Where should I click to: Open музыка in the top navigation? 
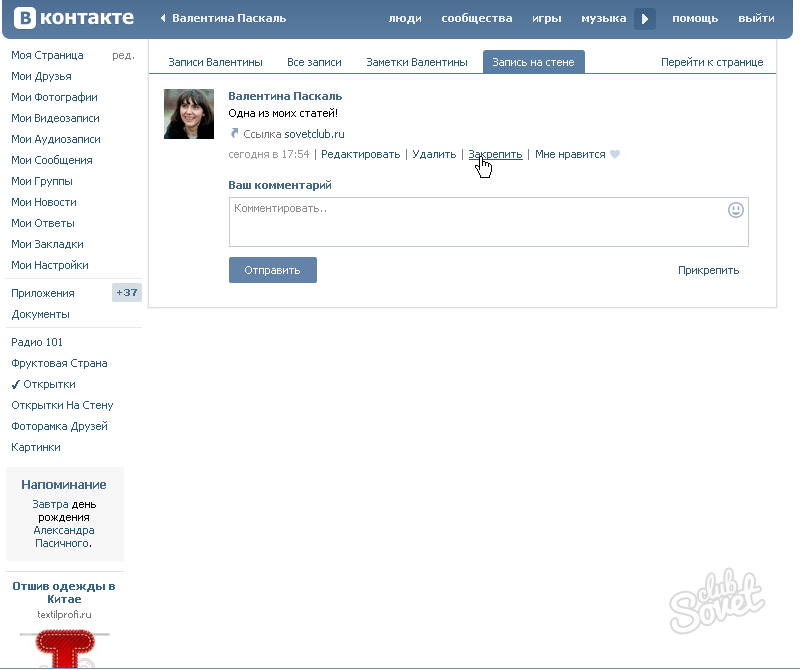(603, 18)
